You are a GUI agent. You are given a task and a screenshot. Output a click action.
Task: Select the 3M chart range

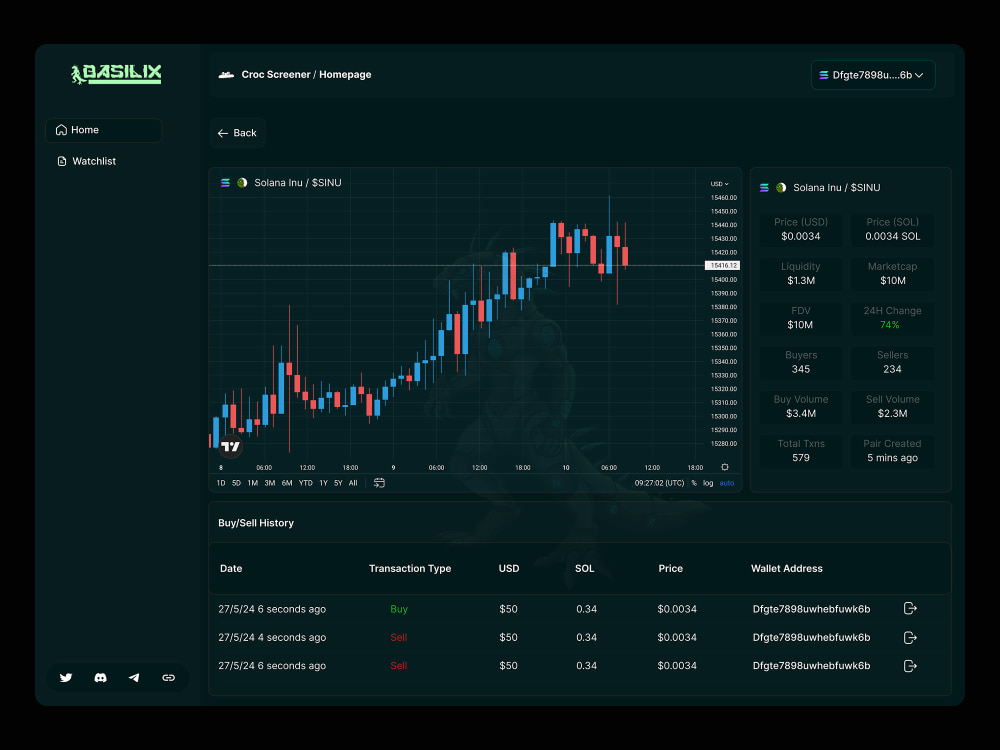(270, 483)
